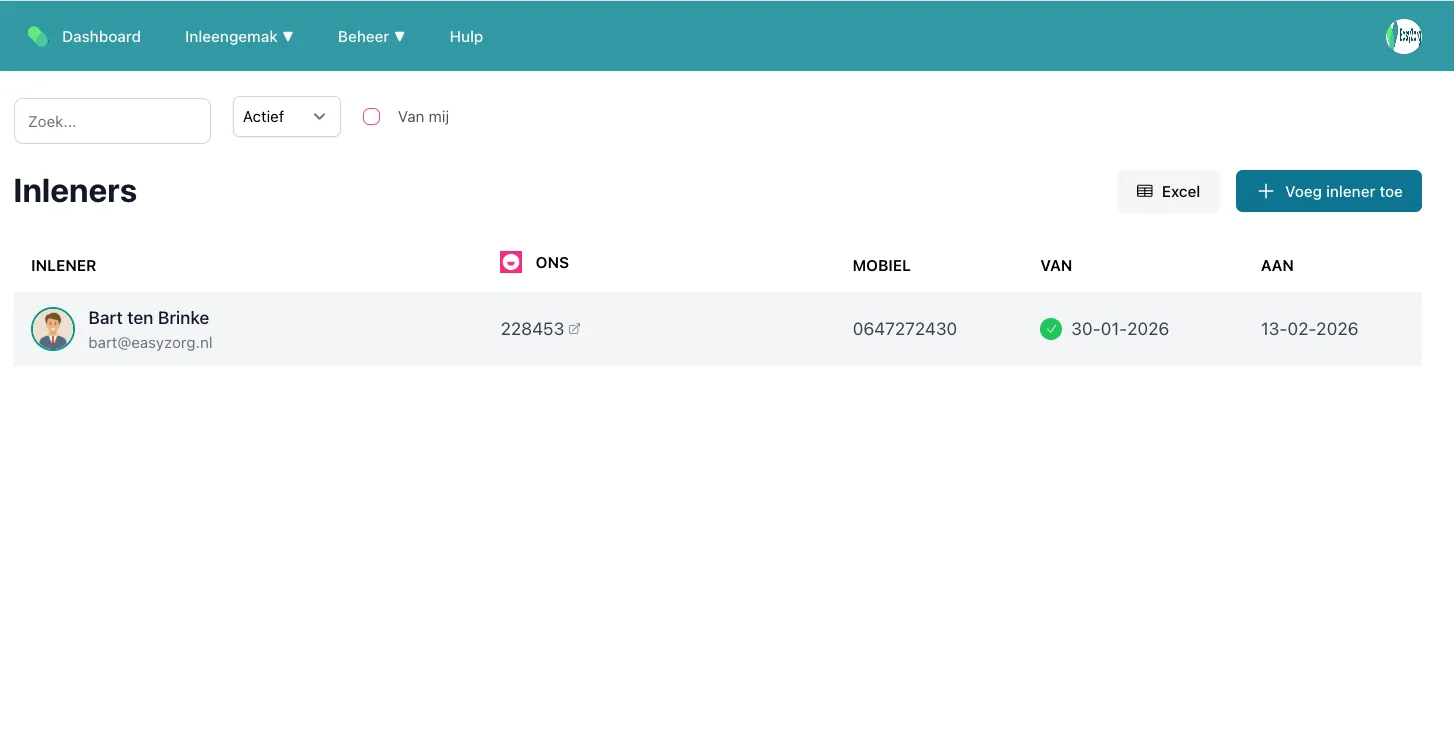Open the user profile avatar menu

(x=1404, y=36)
